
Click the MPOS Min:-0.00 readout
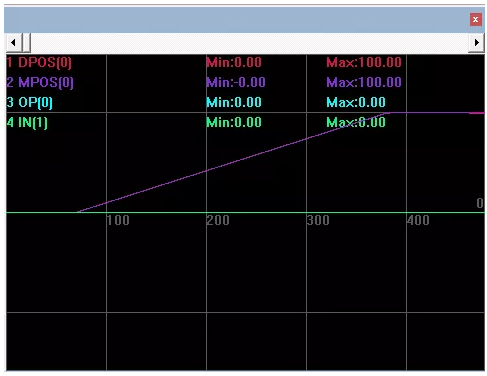click(x=236, y=82)
